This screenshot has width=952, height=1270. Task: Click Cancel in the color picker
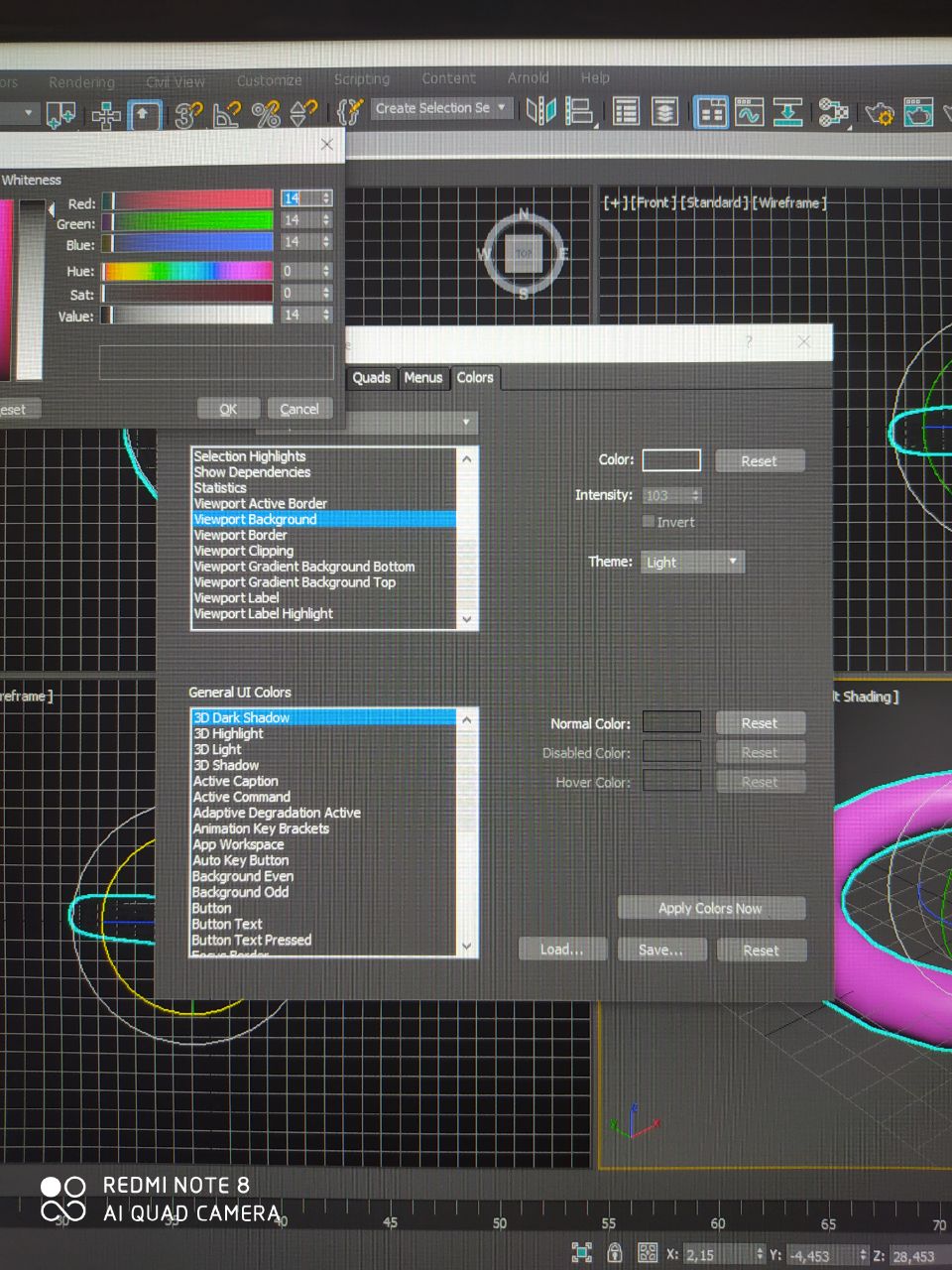299,409
